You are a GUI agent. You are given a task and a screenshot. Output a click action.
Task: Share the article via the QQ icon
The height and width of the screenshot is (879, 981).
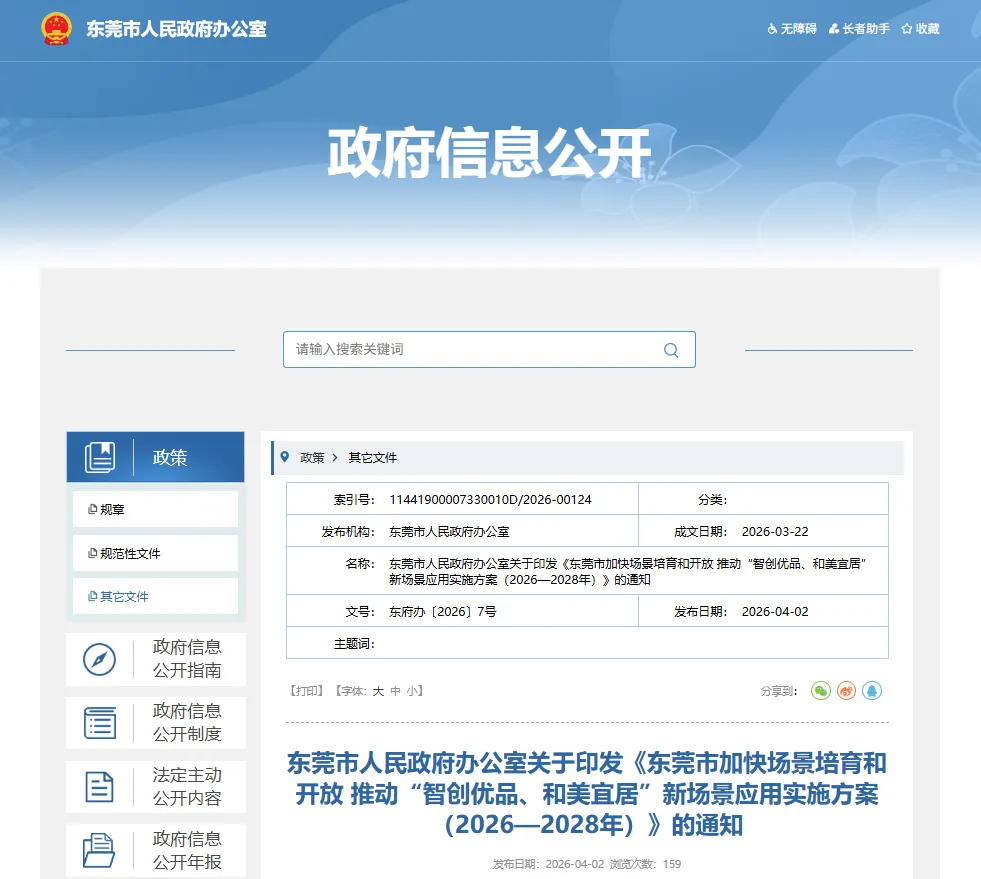[x=872, y=690]
